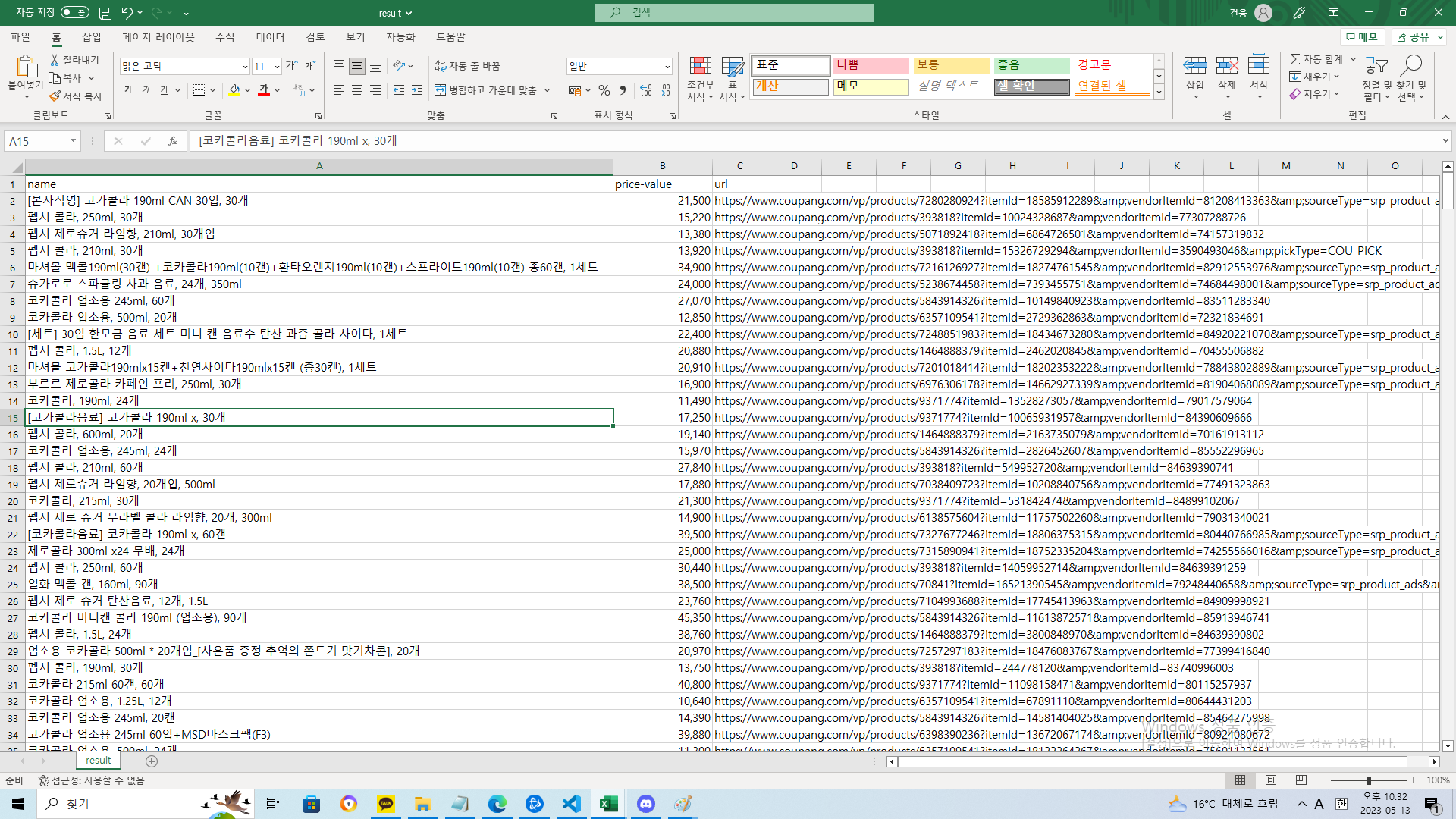
Task: Toggle bold formatting 가
Action: (x=128, y=90)
